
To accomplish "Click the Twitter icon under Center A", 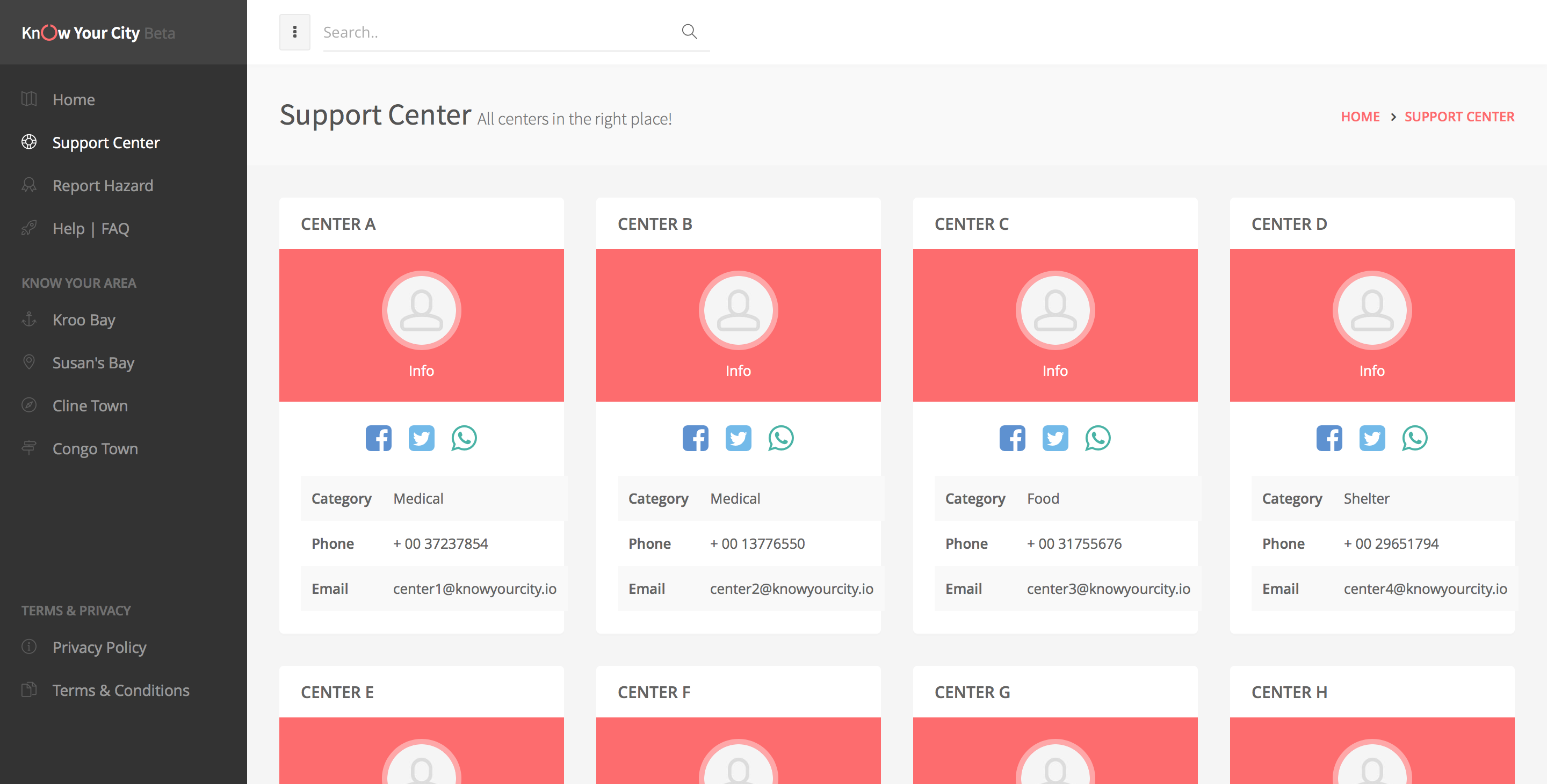I will click(421, 438).
